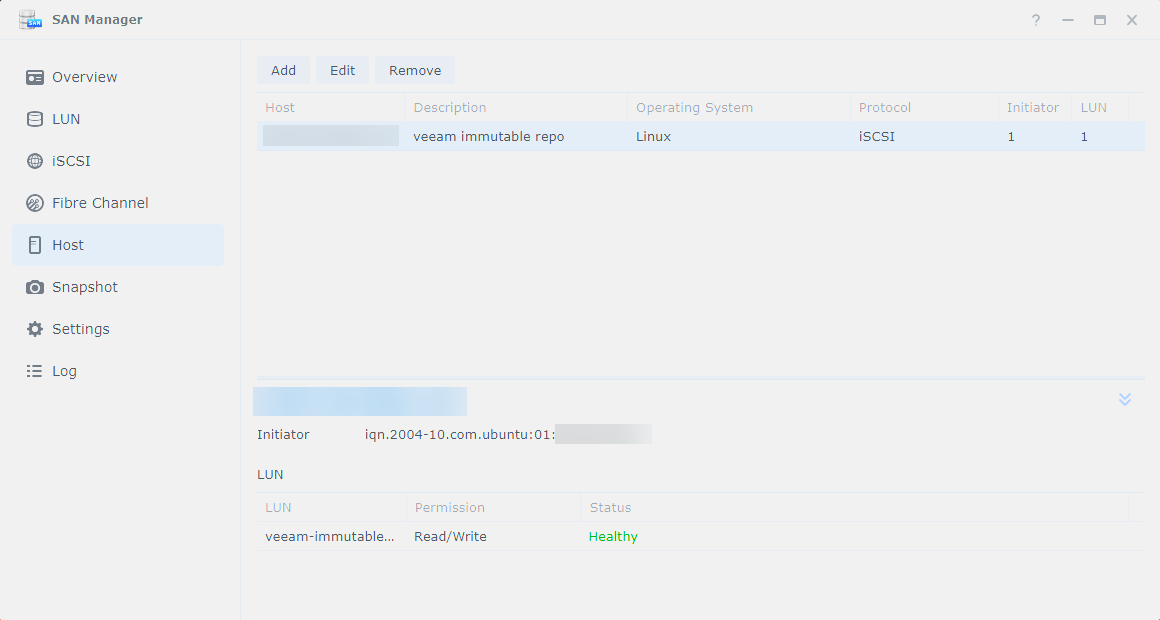The height and width of the screenshot is (620, 1160).
Task: Click the LUN disk icon in sidebar
Action: click(x=35, y=119)
